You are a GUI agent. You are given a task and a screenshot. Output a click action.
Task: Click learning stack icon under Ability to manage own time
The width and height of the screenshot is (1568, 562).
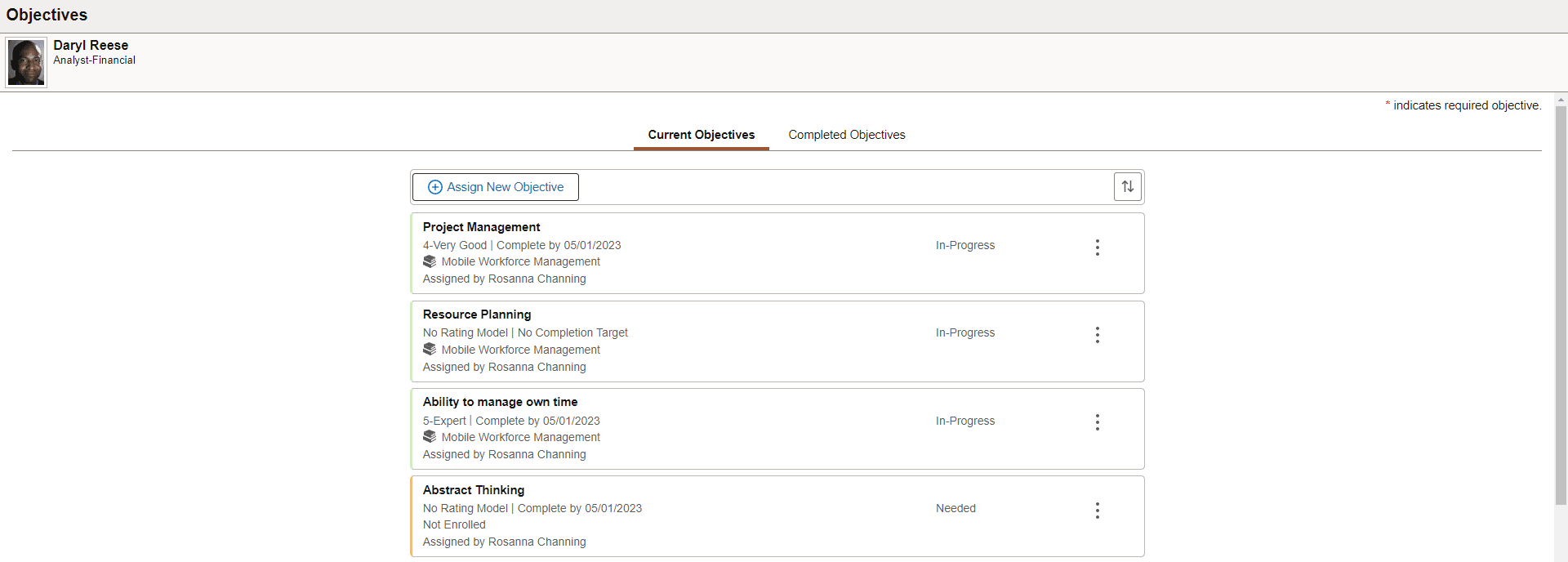pos(430,437)
